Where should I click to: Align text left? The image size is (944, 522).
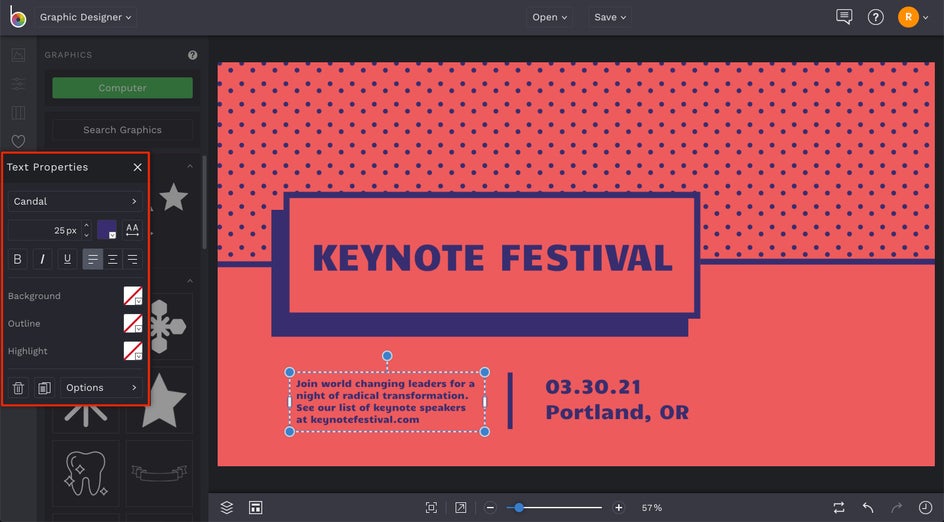pos(92,259)
